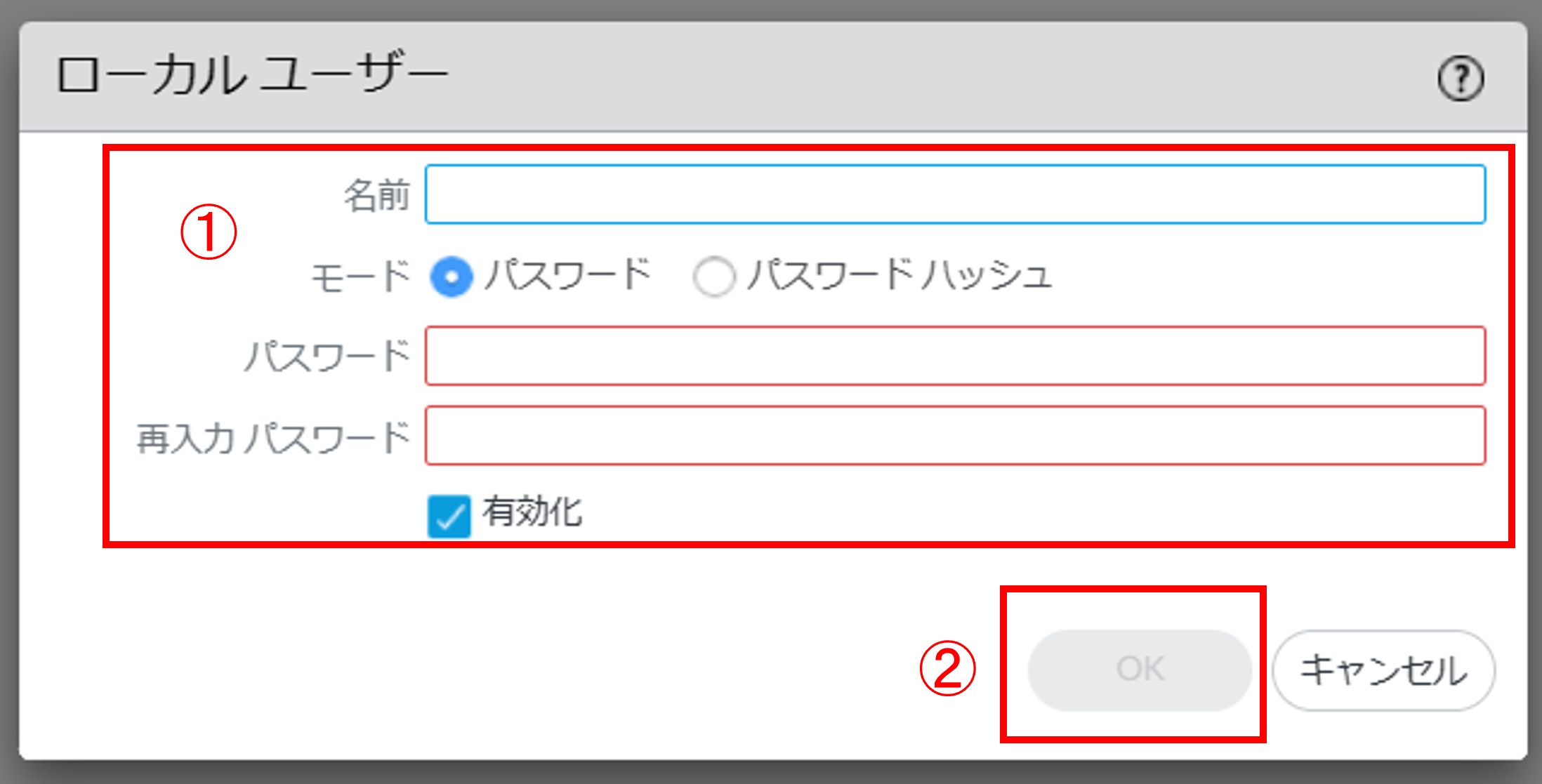The image size is (1542, 784).
Task: Click the 名前 field label
Action: tap(376, 195)
